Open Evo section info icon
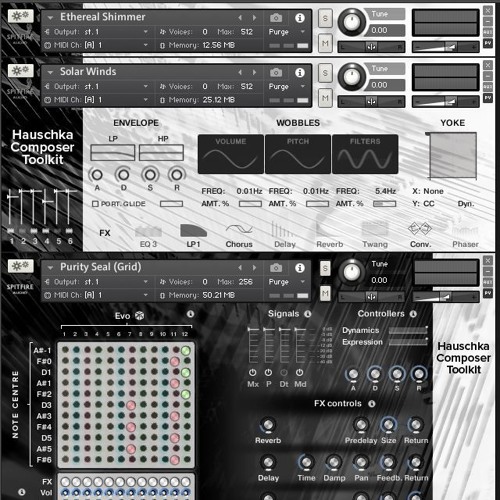Viewport: 500px width, 500px height. pyautogui.click(x=190, y=314)
